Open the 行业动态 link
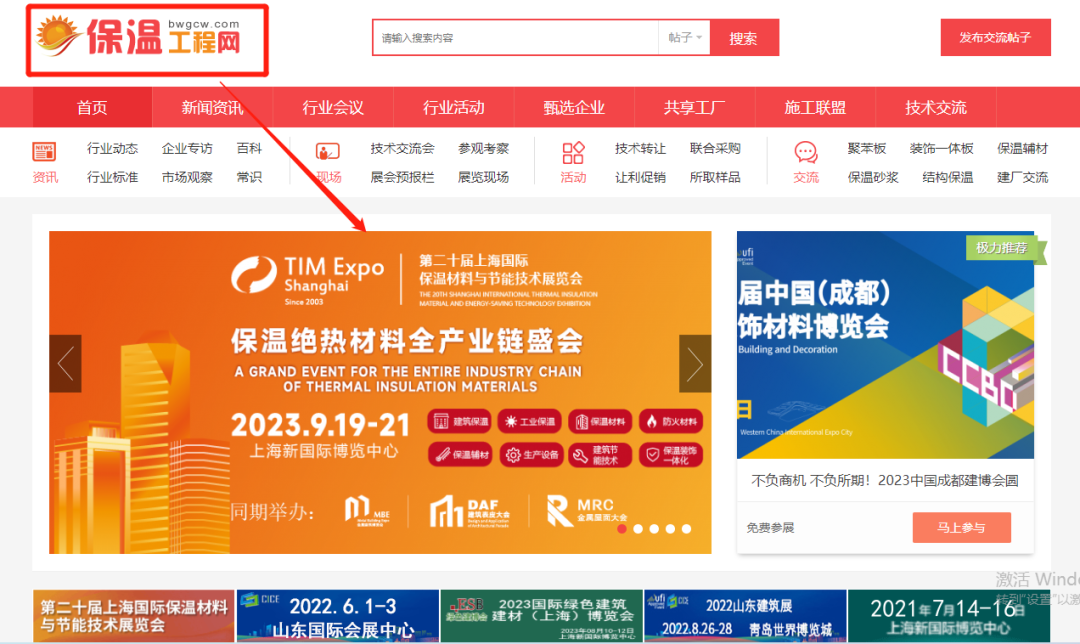The height and width of the screenshot is (644, 1080). 112,148
